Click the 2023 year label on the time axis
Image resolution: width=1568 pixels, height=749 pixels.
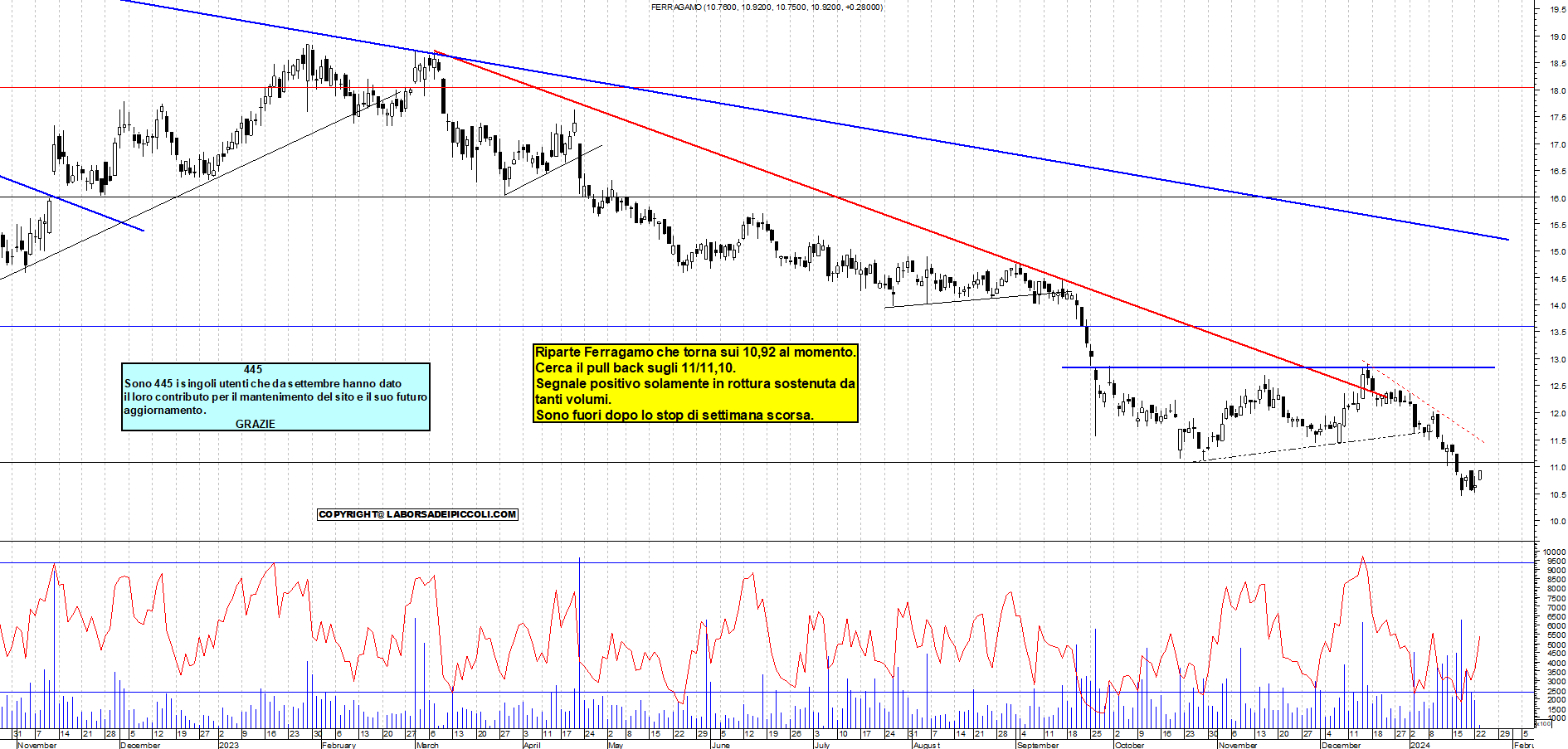pyautogui.click(x=228, y=745)
